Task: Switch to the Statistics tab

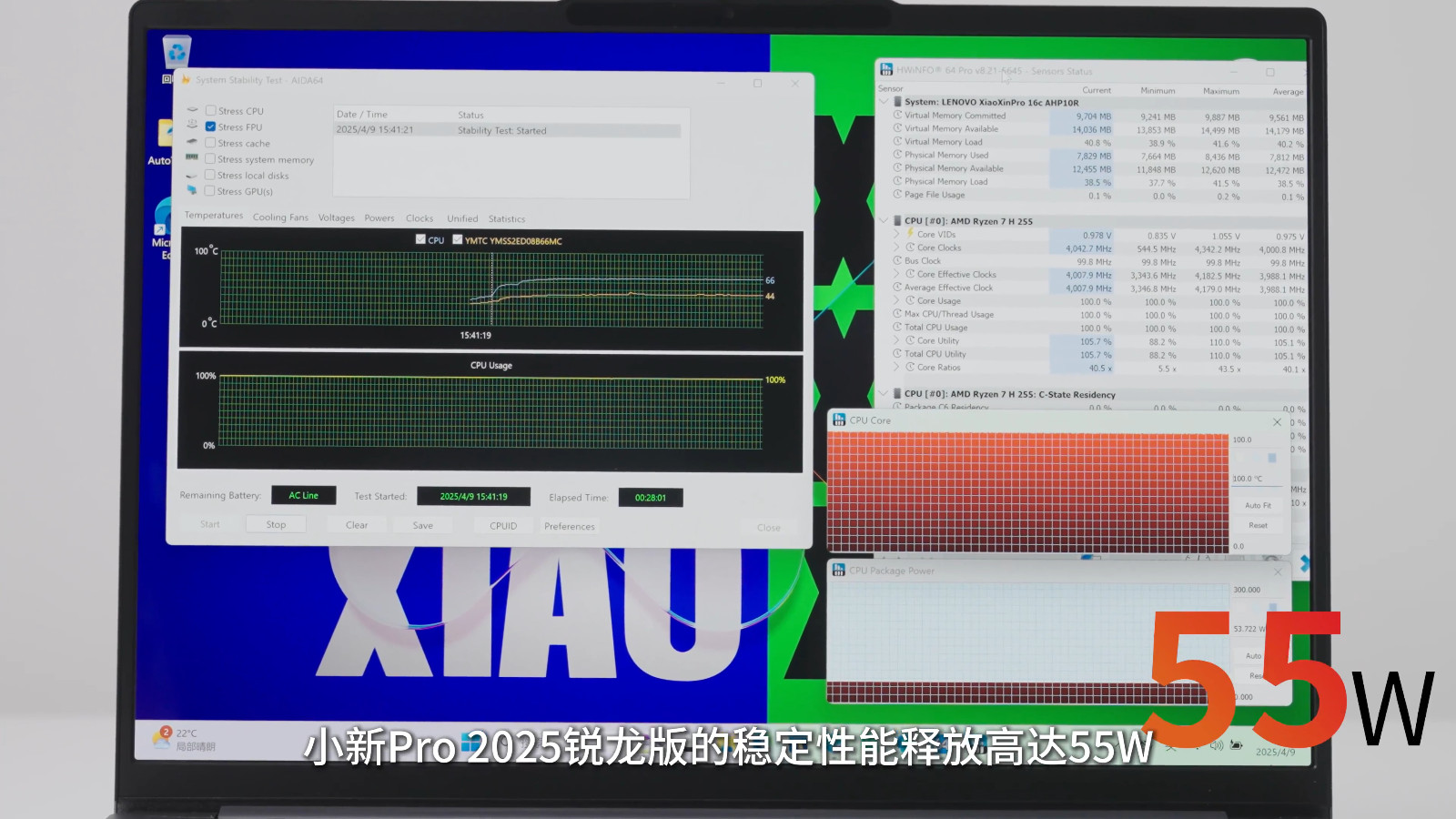Action: click(x=507, y=219)
